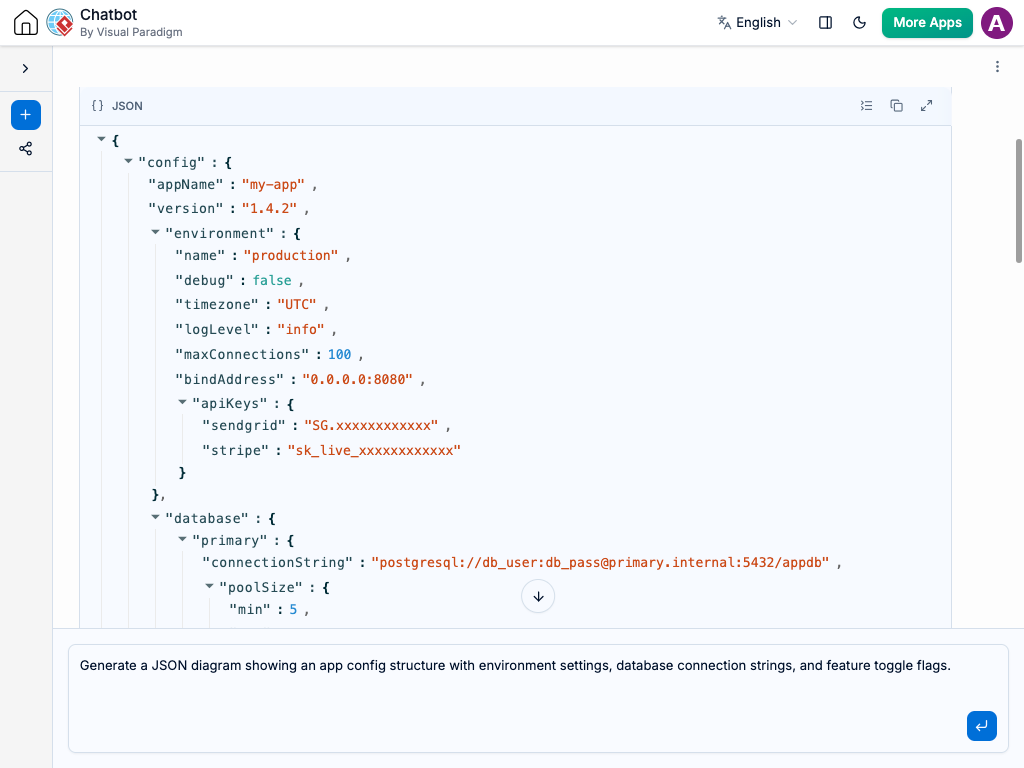The height and width of the screenshot is (768, 1024).
Task: Switch to dark mode moon icon
Action: tap(859, 23)
